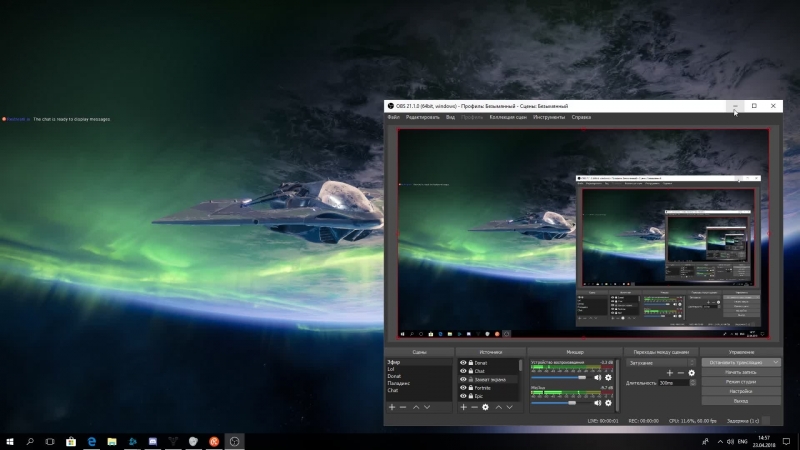
Task: Open taskbar search magnifier
Action: [x=30, y=441]
